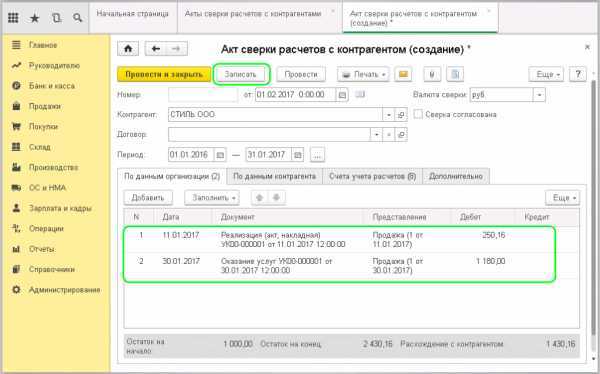
Task: Open the Контрагент record via open icon
Action: point(401,114)
